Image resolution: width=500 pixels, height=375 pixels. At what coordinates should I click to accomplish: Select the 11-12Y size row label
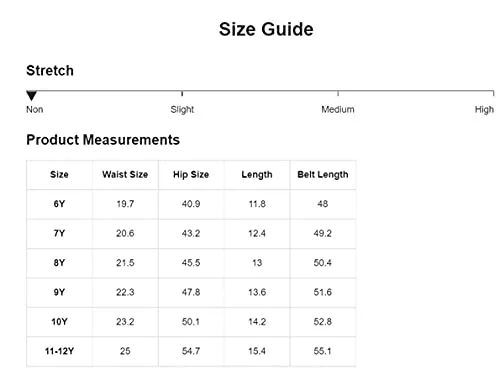(x=59, y=351)
